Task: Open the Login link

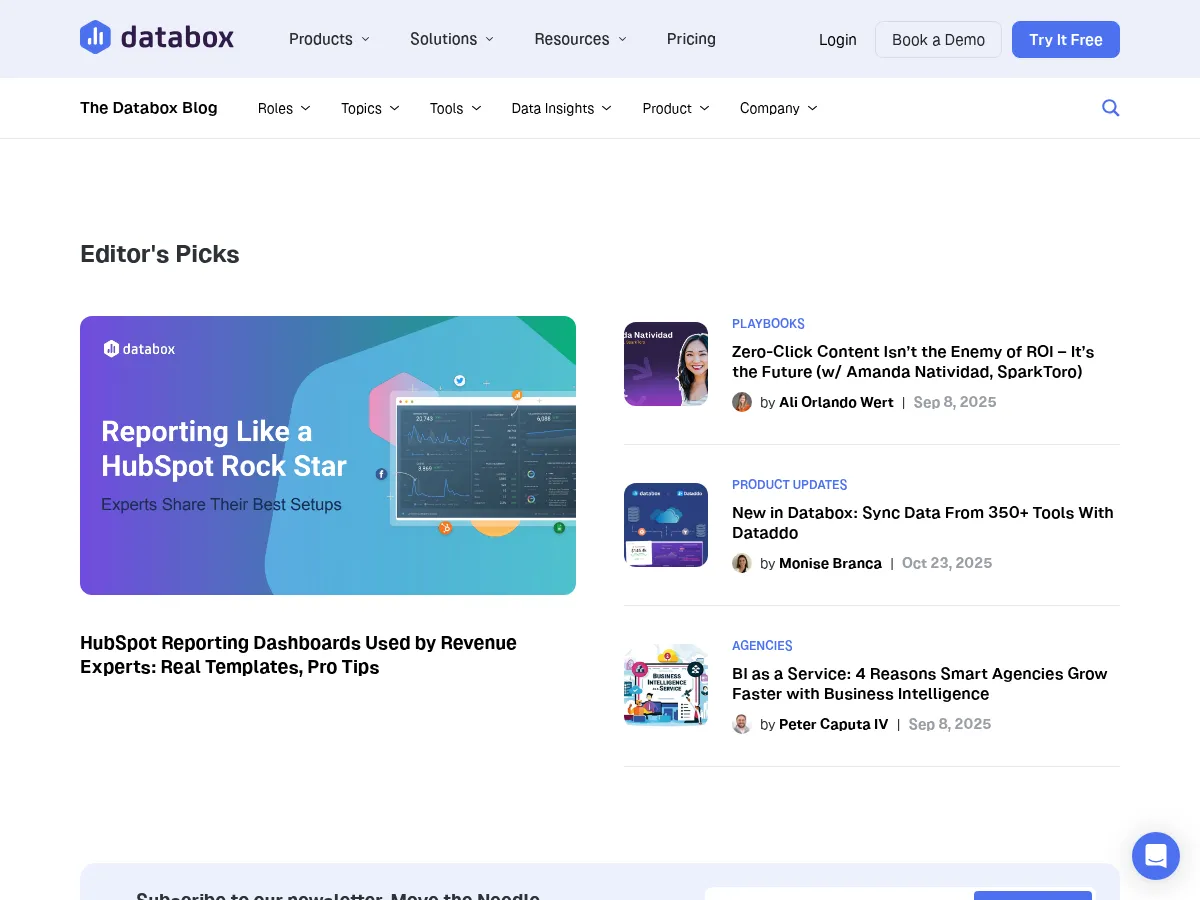Action: 838,39
